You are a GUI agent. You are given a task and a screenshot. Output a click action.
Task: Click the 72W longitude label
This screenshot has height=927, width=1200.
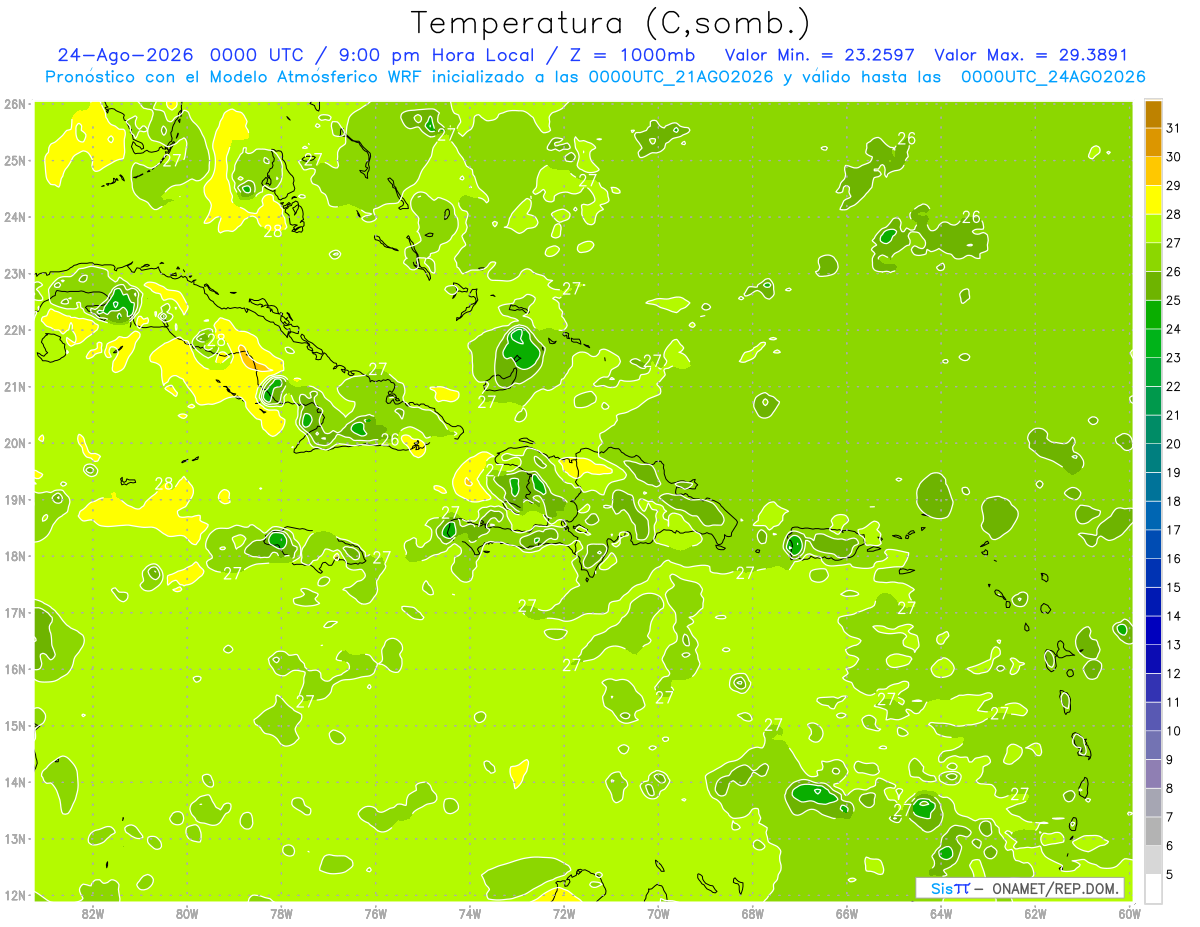(x=564, y=913)
